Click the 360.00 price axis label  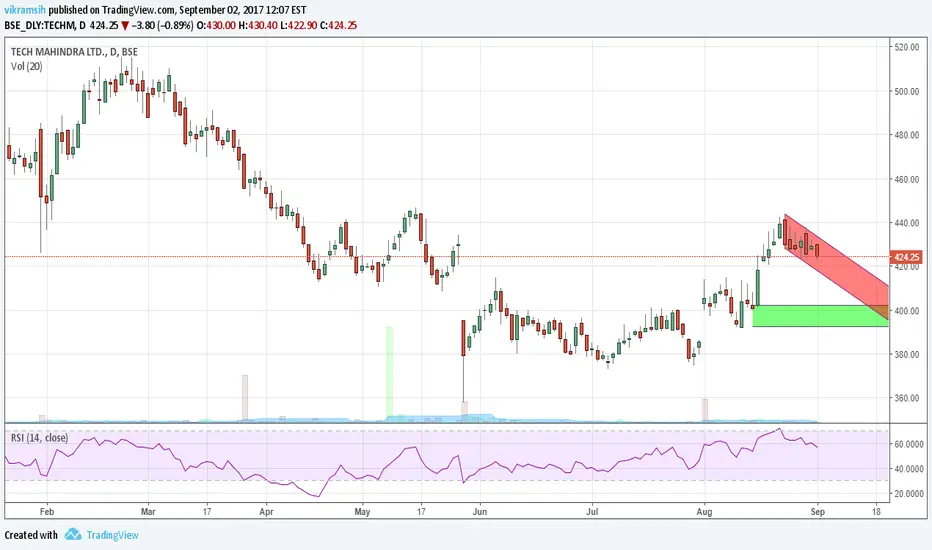pos(908,398)
